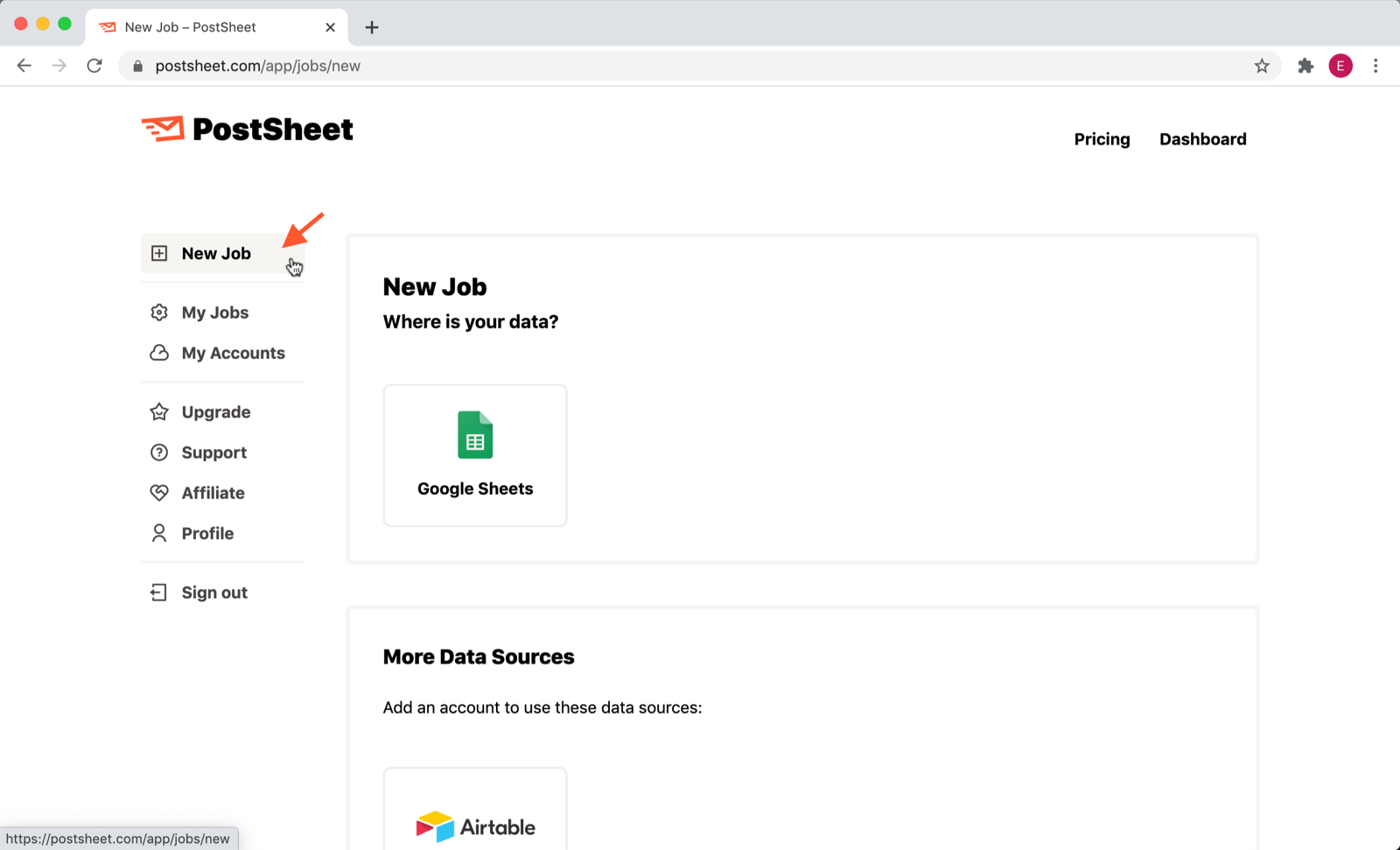The width and height of the screenshot is (1400, 850).
Task: Go to the Dashboard
Action: (1202, 139)
